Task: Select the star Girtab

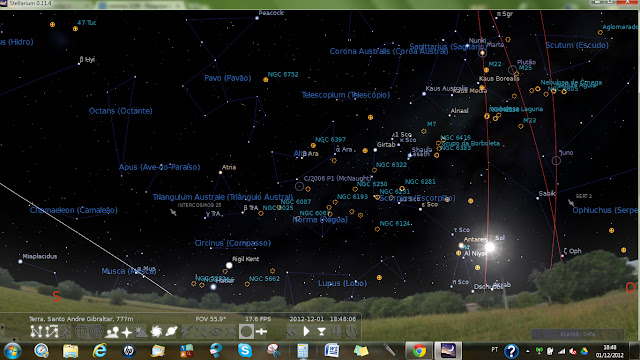Action: pyautogui.click(x=375, y=150)
